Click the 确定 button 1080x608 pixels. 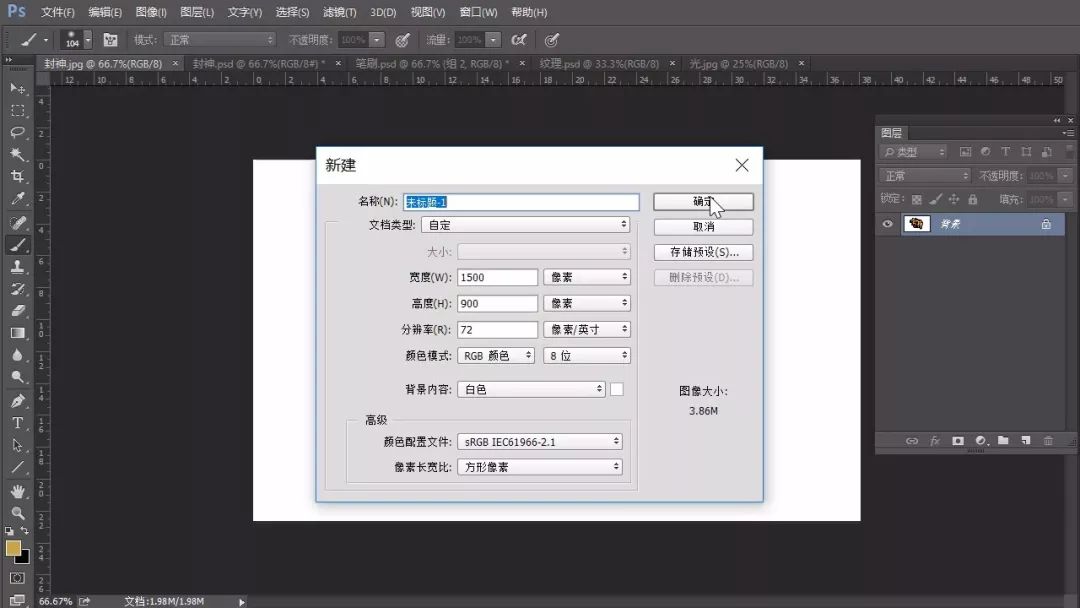click(703, 201)
